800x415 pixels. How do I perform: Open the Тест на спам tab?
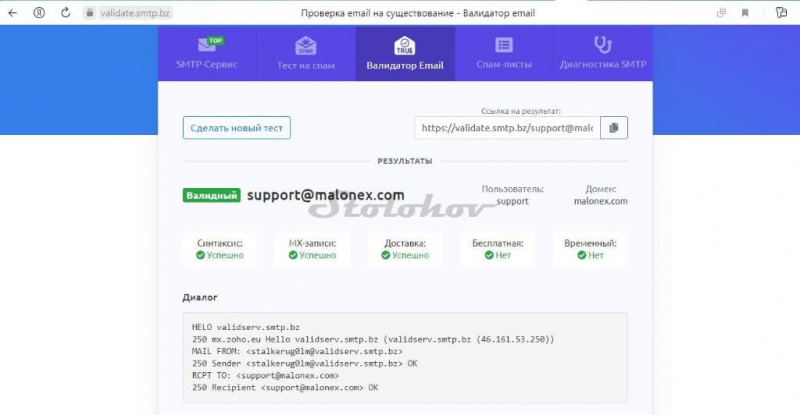coord(306,53)
